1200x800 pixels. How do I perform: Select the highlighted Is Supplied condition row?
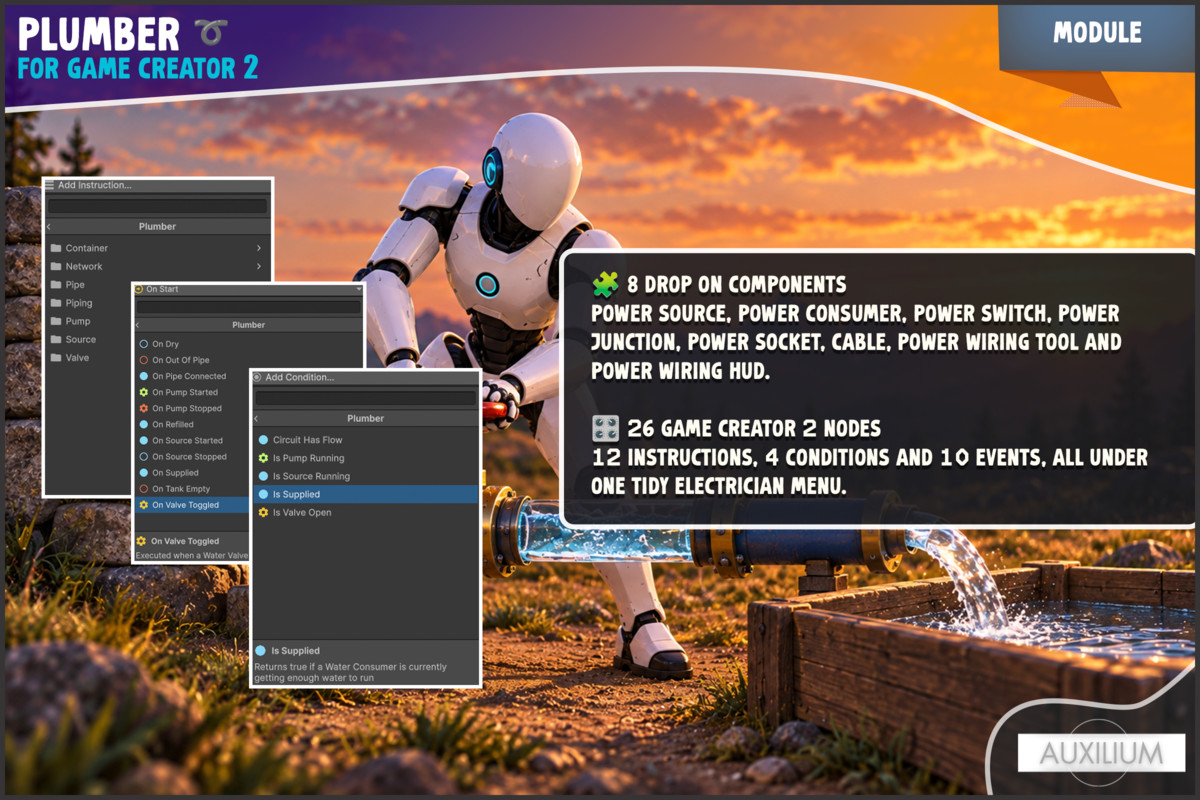tap(365, 494)
